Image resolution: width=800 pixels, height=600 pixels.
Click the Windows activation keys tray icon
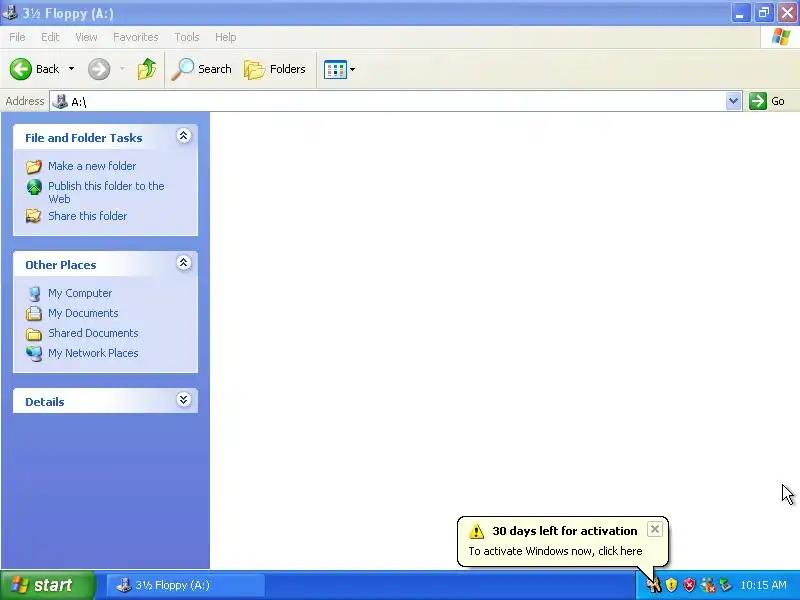coord(654,585)
